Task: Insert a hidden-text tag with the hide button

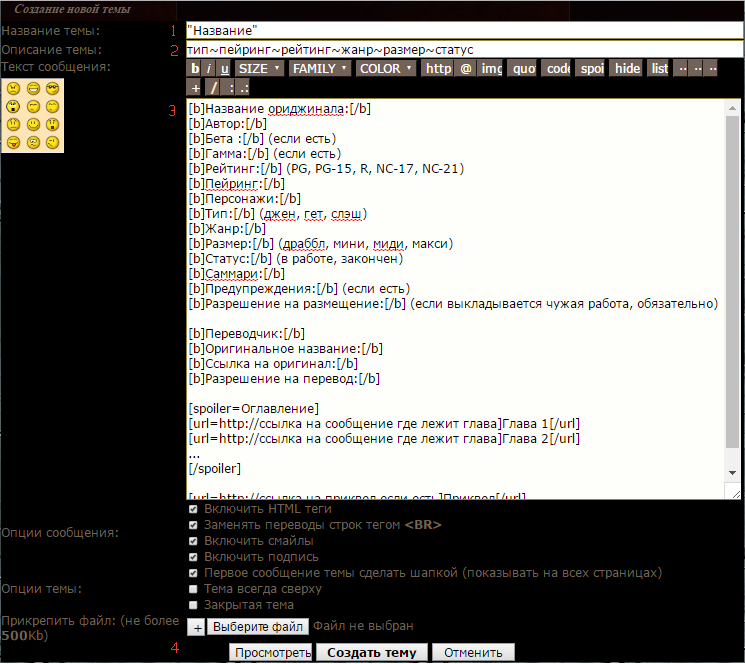Action: pyautogui.click(x=627, y=69)
